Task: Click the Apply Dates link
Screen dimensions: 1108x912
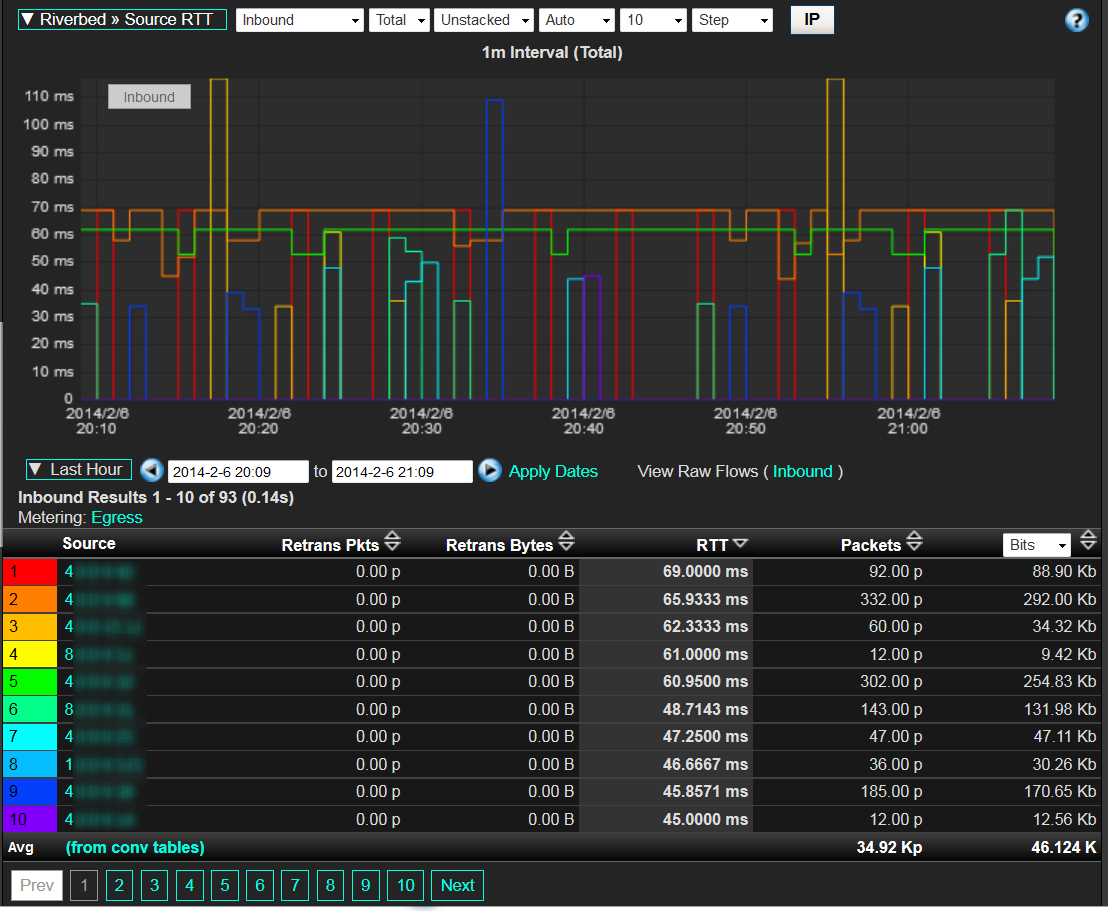Action: (553, 471)
